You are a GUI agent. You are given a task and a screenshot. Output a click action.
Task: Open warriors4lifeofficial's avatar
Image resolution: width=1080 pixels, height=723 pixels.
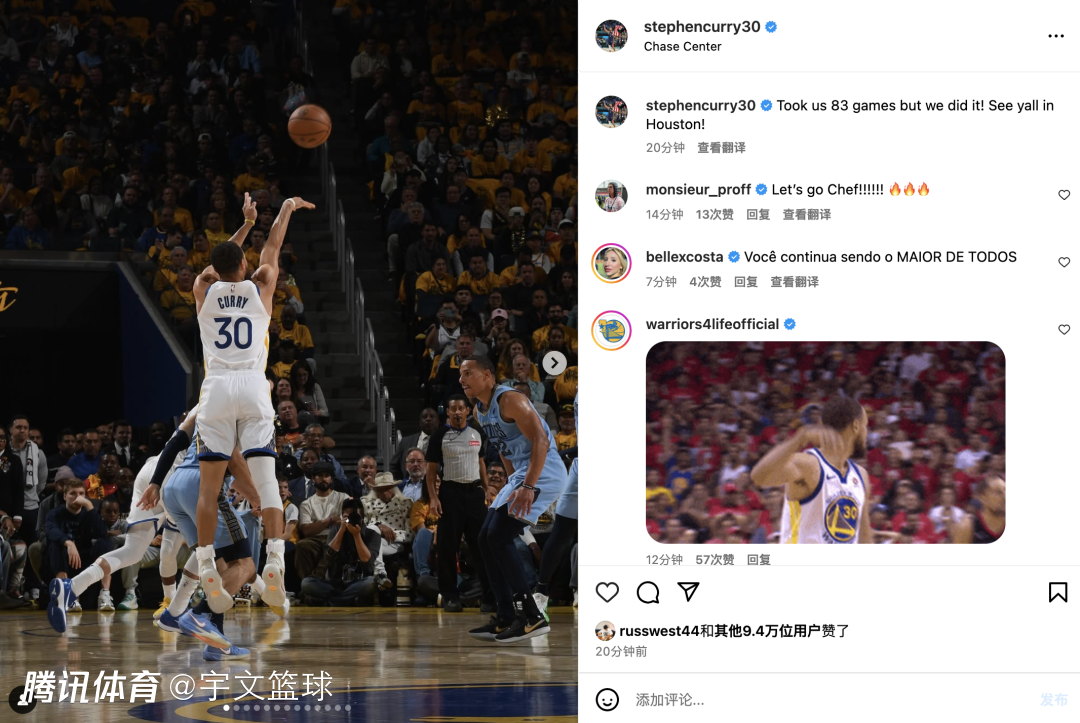point(612,331)
